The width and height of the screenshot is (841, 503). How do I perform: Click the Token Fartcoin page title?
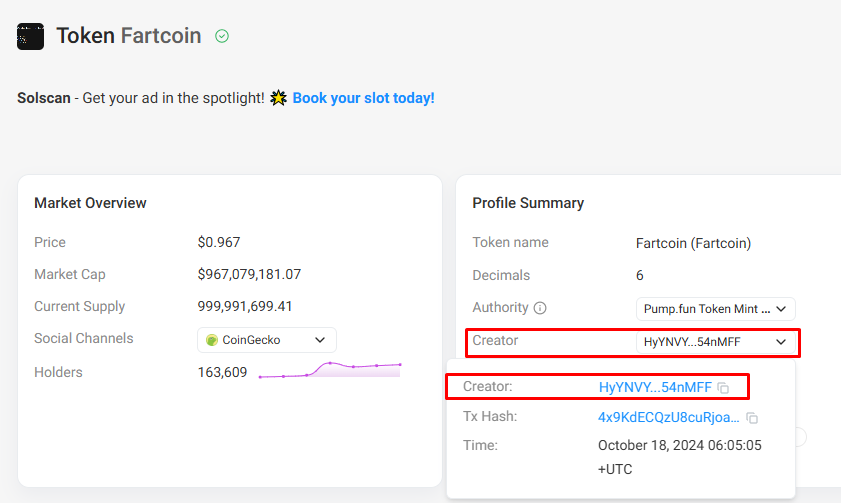(129, 36)
